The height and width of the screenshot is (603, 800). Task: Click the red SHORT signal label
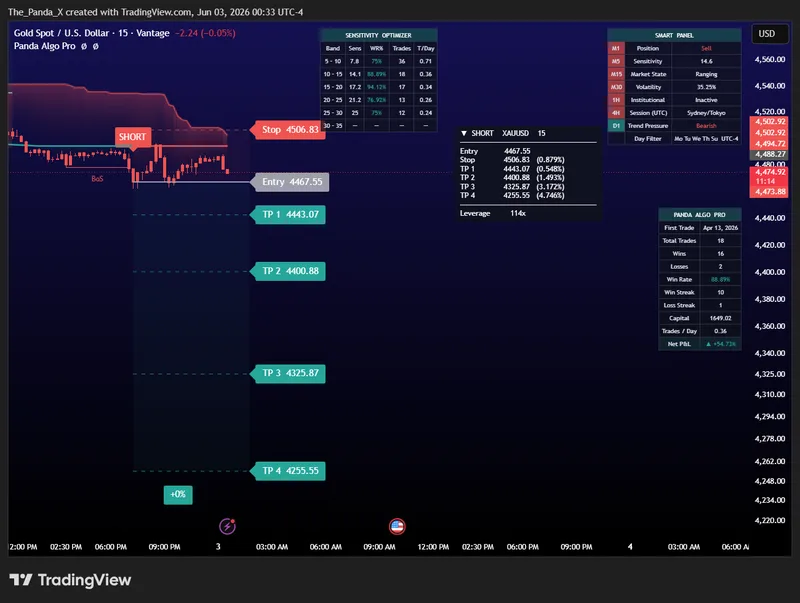[x=133, y=137]
